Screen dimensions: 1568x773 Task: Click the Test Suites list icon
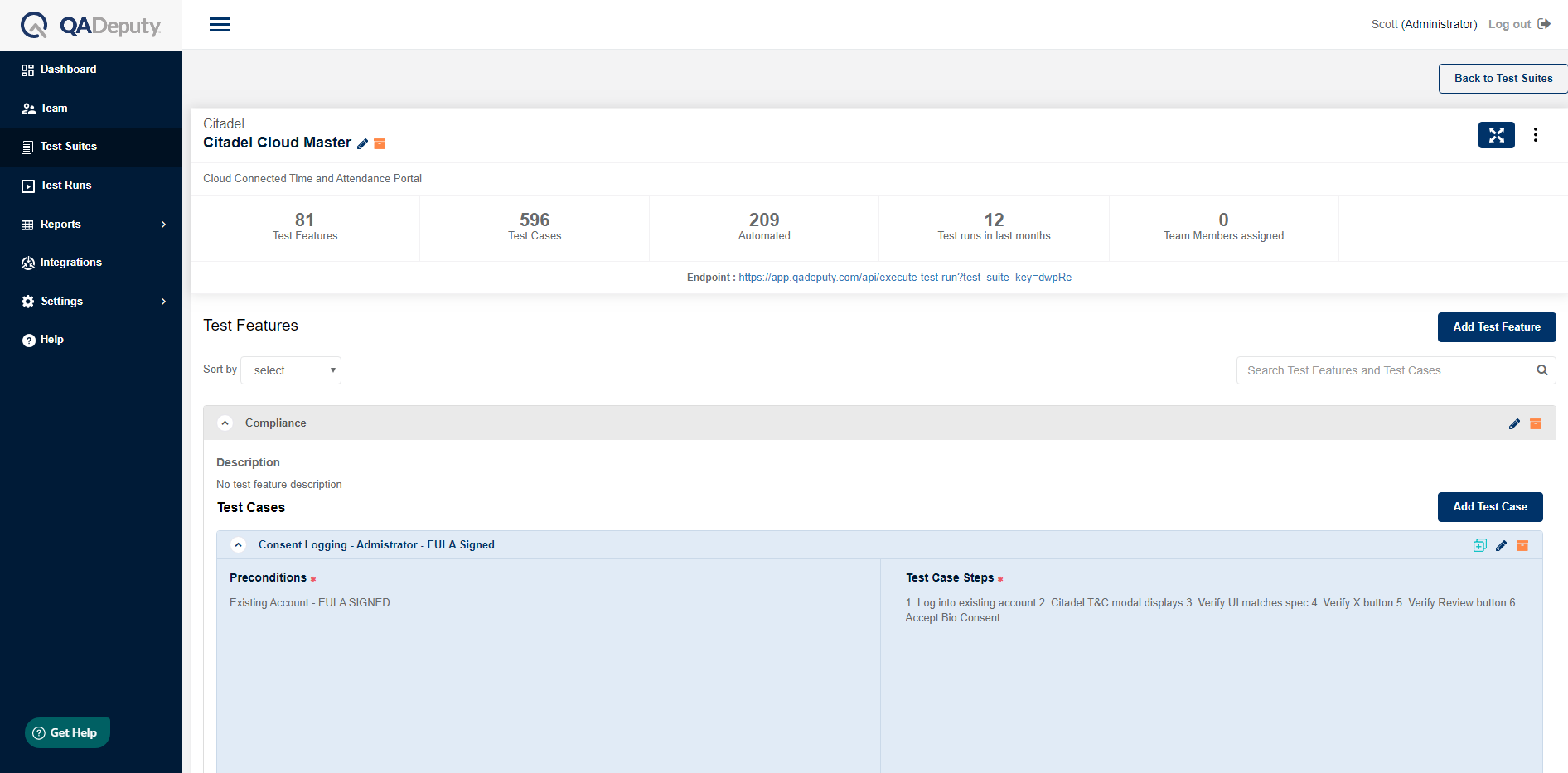pyautogui.click(x=28, y=147)
